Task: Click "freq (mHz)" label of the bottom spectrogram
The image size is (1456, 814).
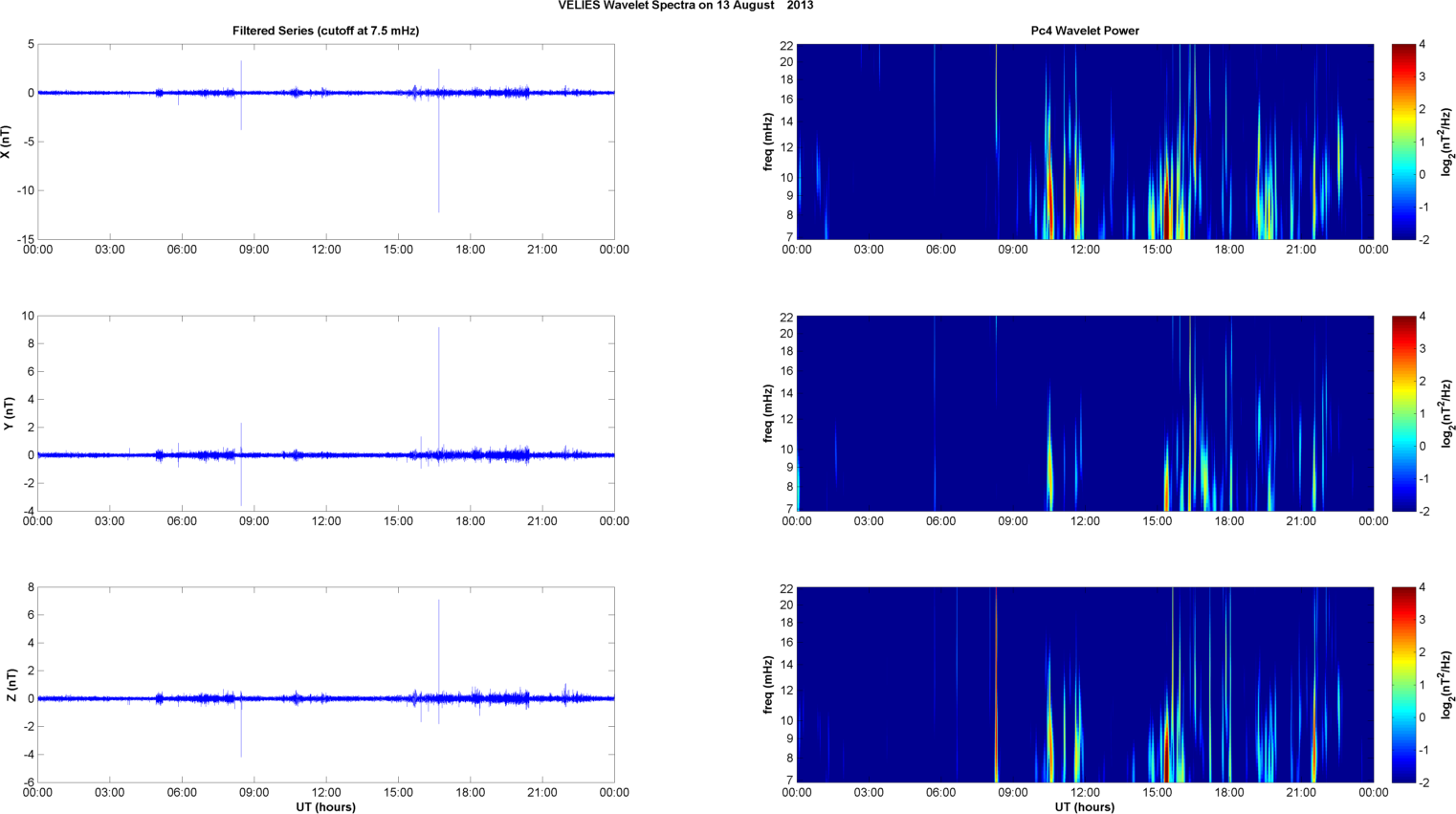Action: point(768,685)
